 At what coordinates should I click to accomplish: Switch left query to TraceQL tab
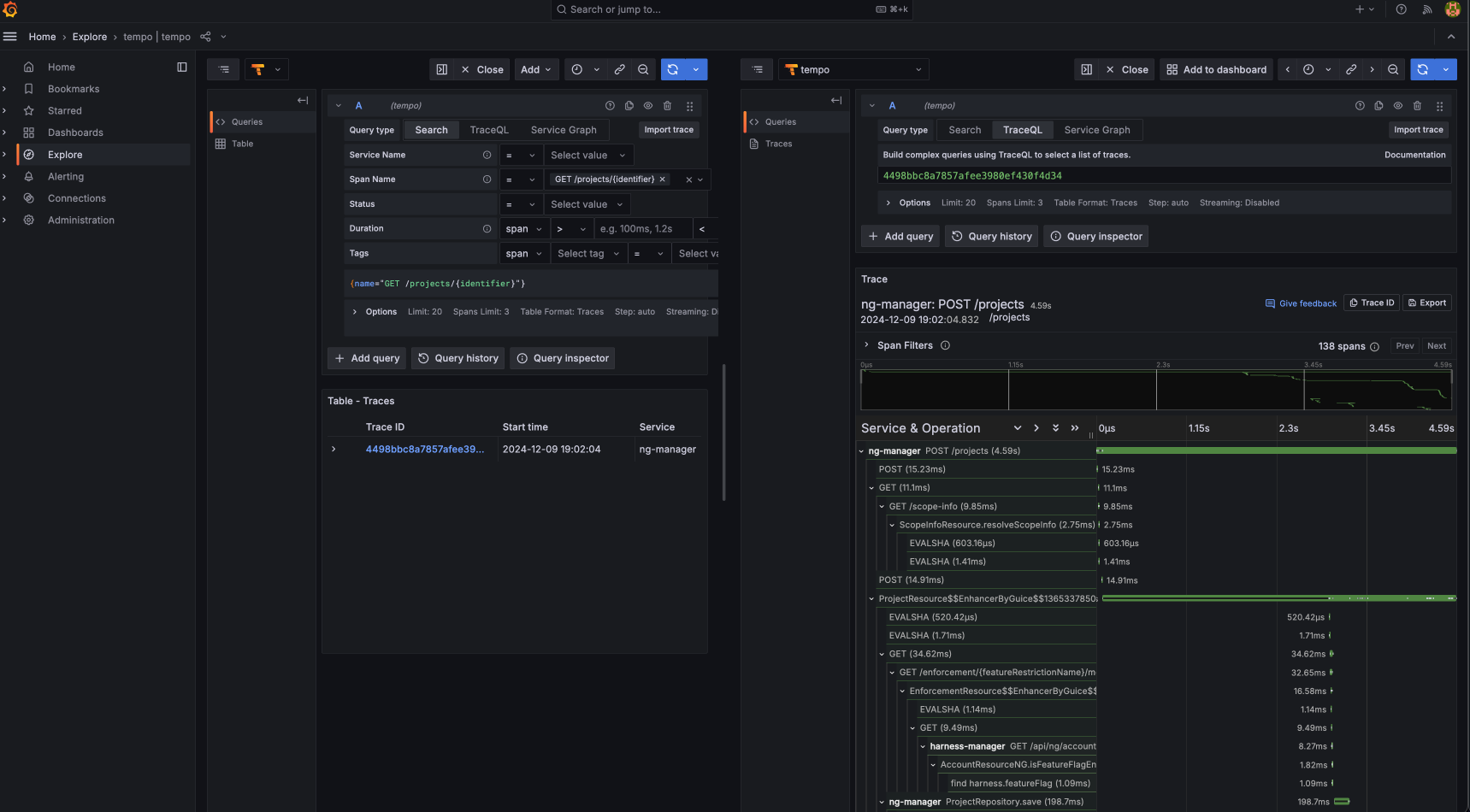[x=488, y=130]
